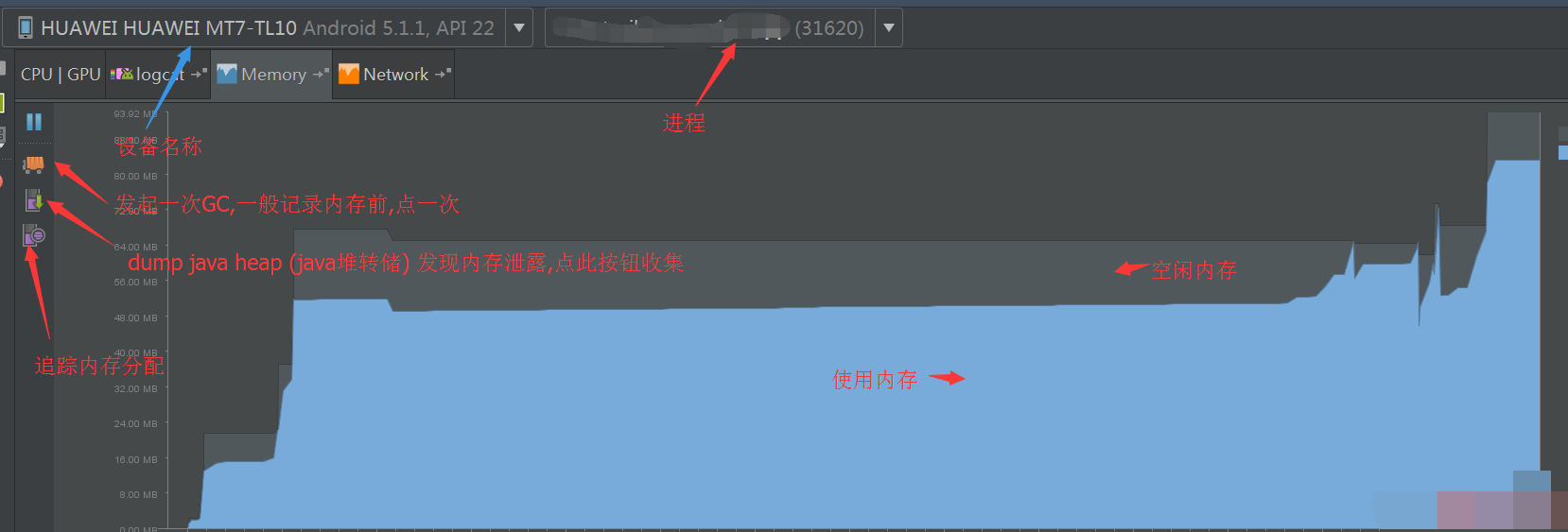Click the Memory tab chart icon
The height and width of the screenshot is (532, 1568).
(x=227, y=74)
